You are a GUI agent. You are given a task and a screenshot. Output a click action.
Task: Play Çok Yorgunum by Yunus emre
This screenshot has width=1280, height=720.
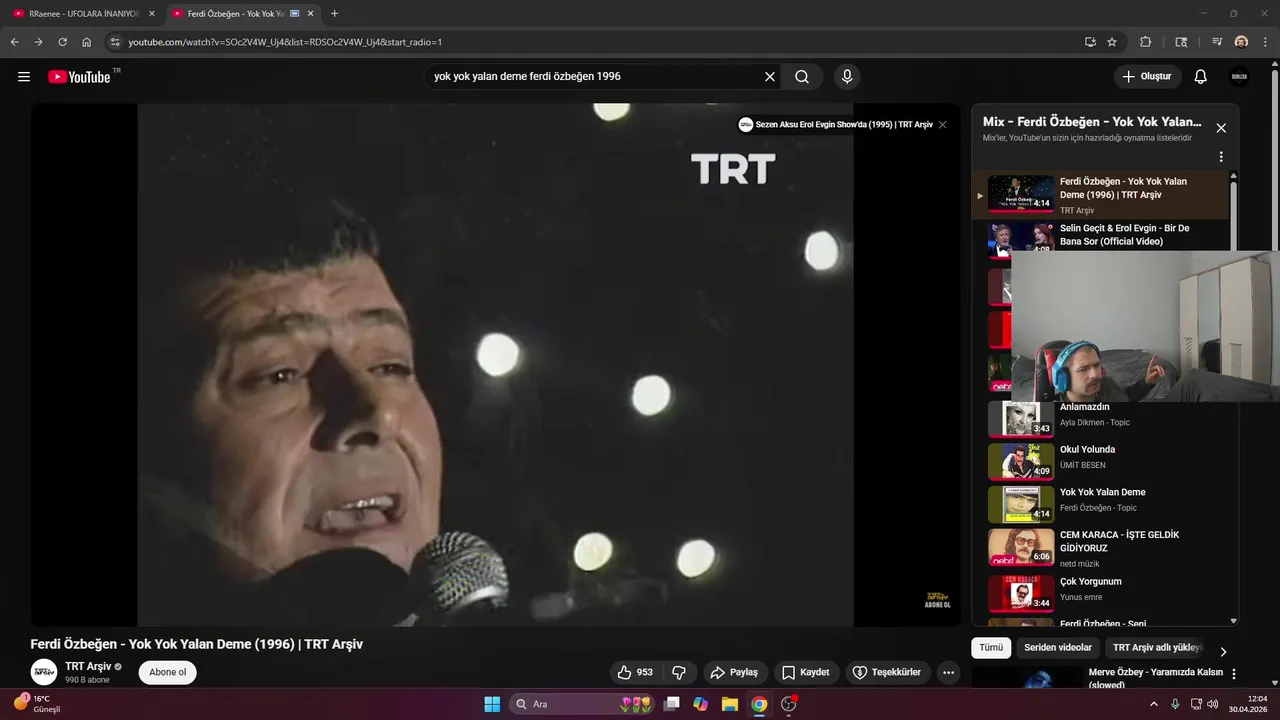(x=1100, y=593)
